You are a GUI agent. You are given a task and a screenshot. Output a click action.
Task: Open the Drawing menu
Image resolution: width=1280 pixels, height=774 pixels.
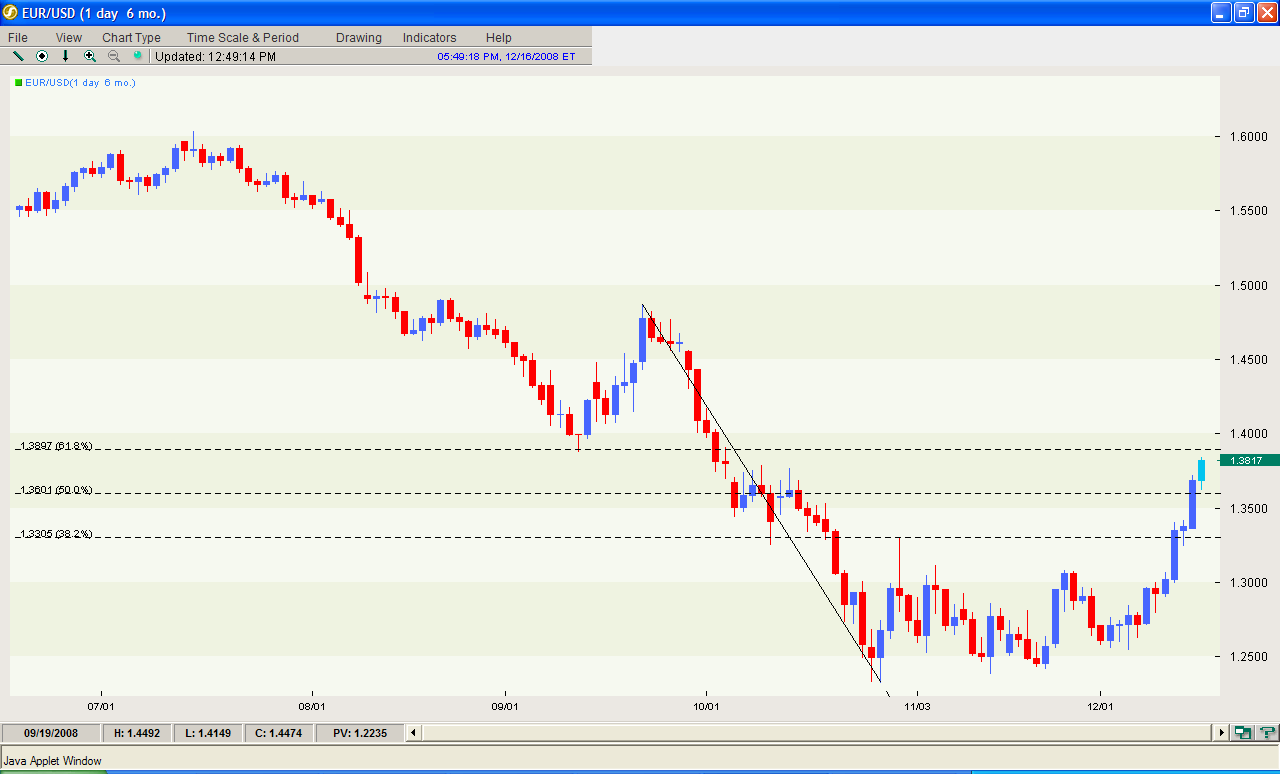[x=359, y=37]
